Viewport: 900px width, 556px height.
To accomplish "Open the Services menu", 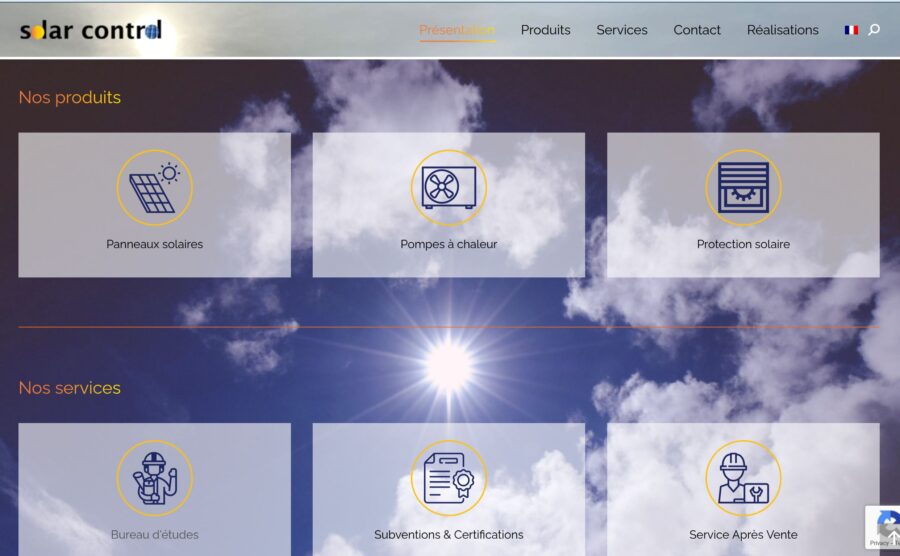I will [x=622, y=30].
